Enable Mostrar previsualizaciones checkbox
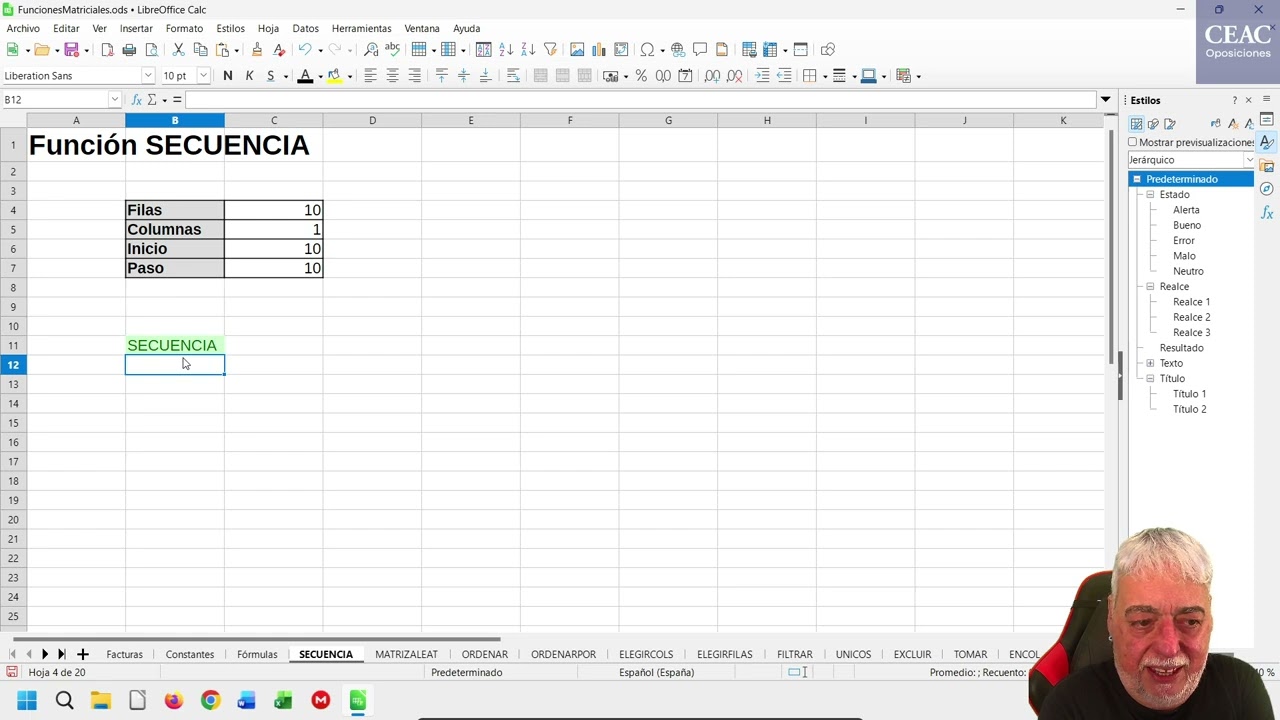This screenshot has width=1280, height=720. (x=1133, y=142)
